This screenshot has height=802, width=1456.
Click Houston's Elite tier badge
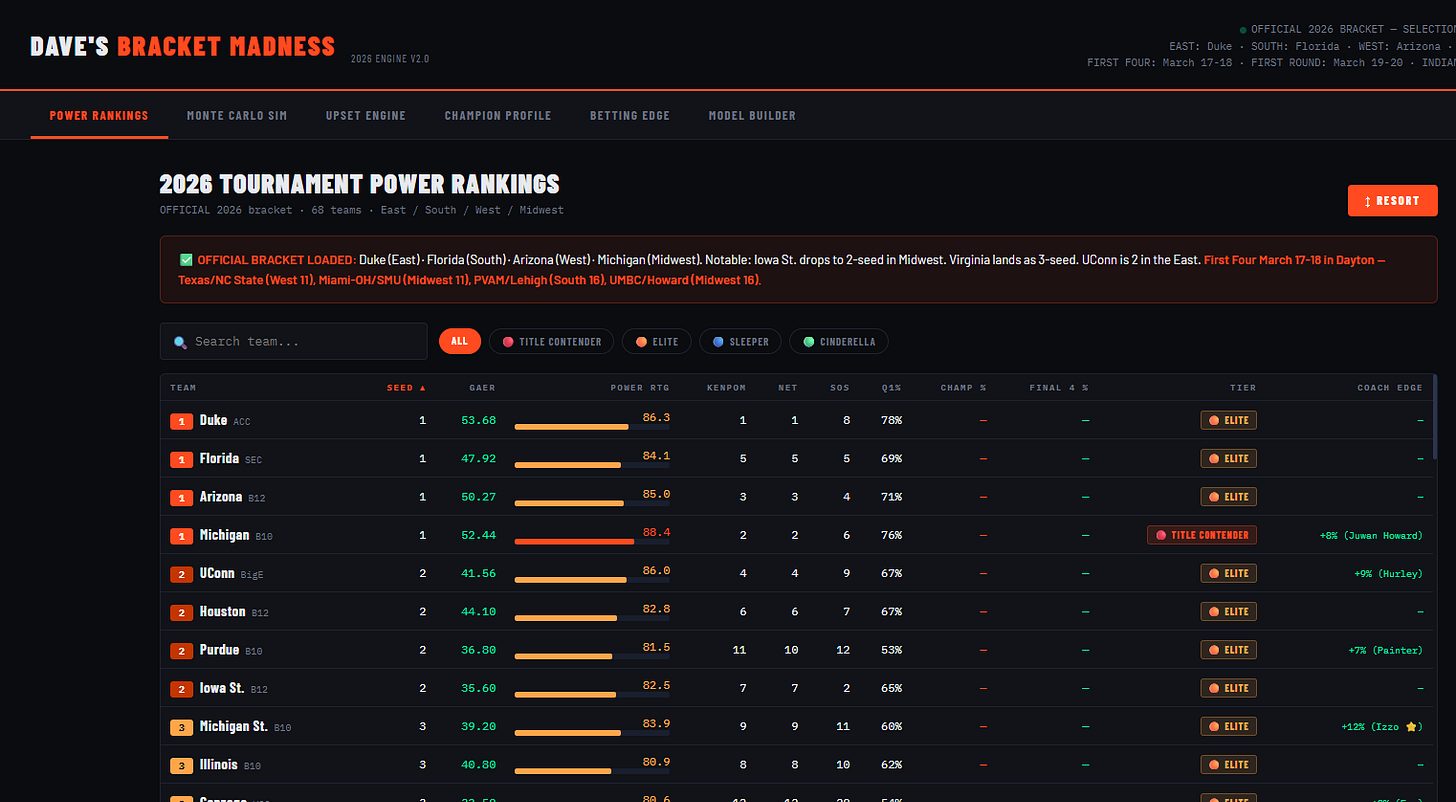coord(1229,611)
